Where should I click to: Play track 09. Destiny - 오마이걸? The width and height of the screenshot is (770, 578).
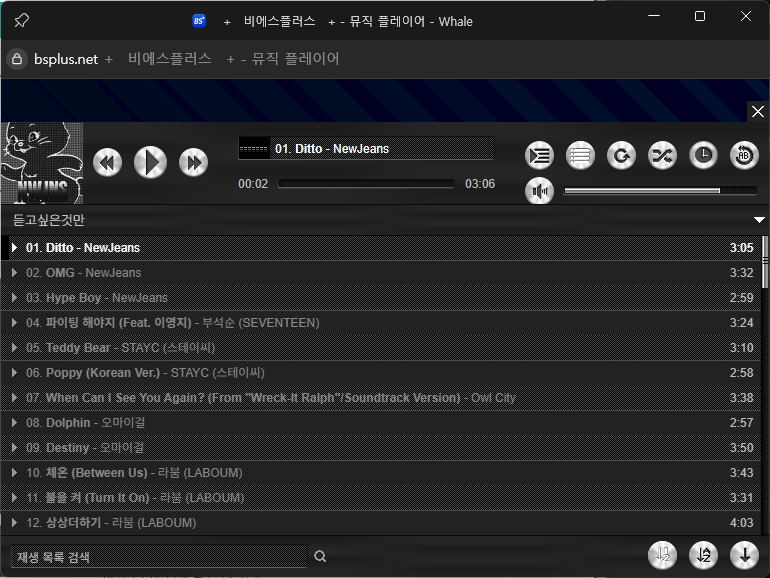pyautogui.click(x=381, y=448)
